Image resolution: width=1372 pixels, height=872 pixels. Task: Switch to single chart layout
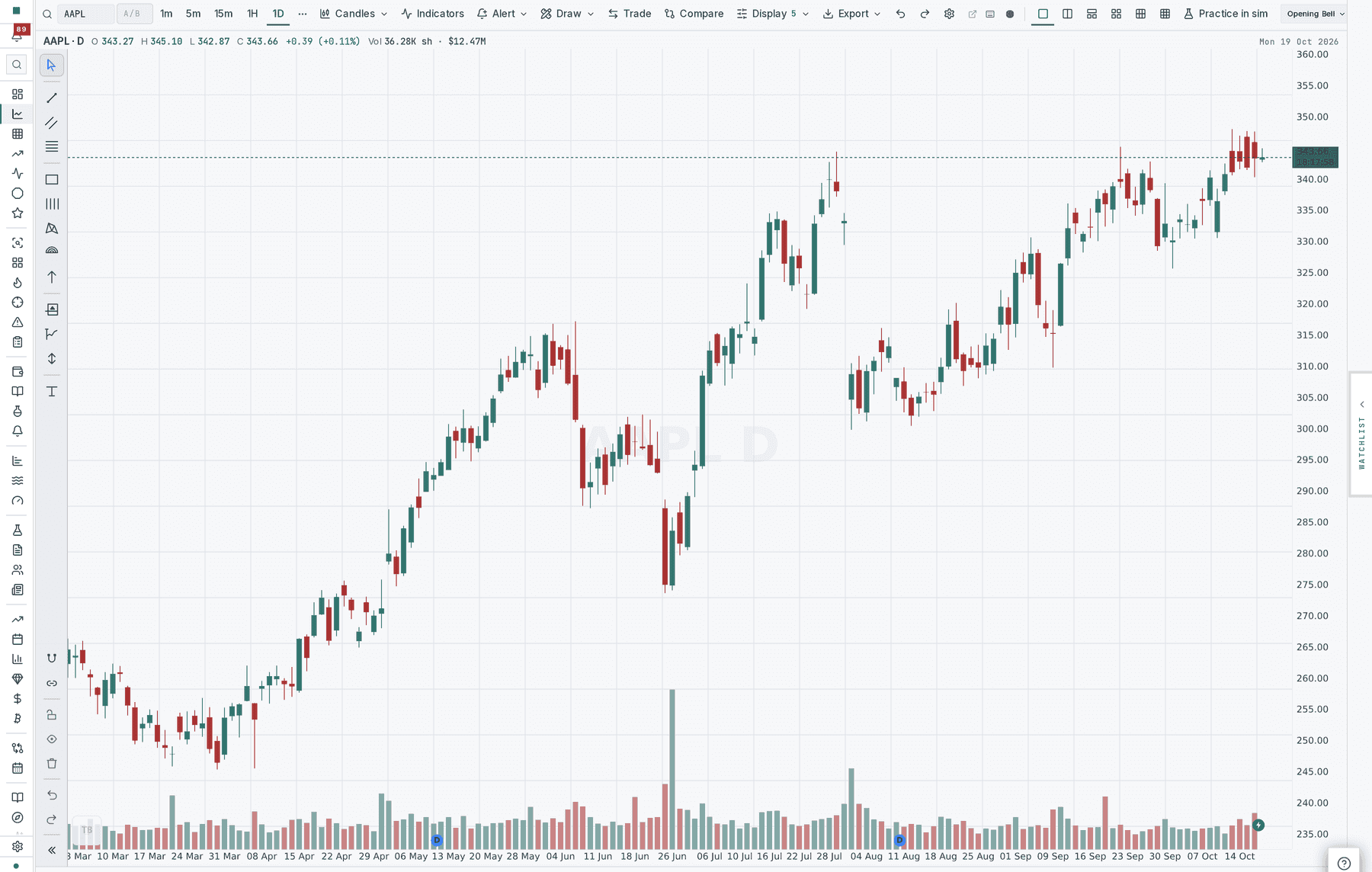pos(1043,14)
